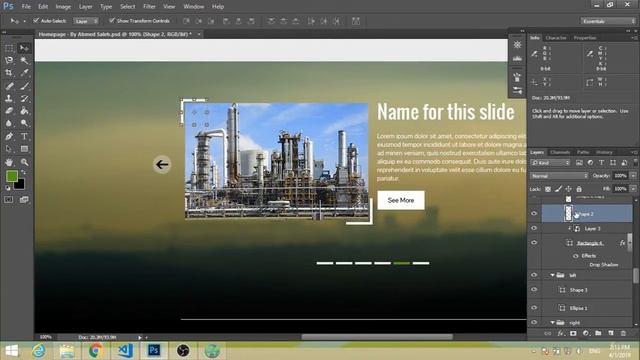Add a layer mask
The height and width of the screenshot is (360, 640).
573,333
